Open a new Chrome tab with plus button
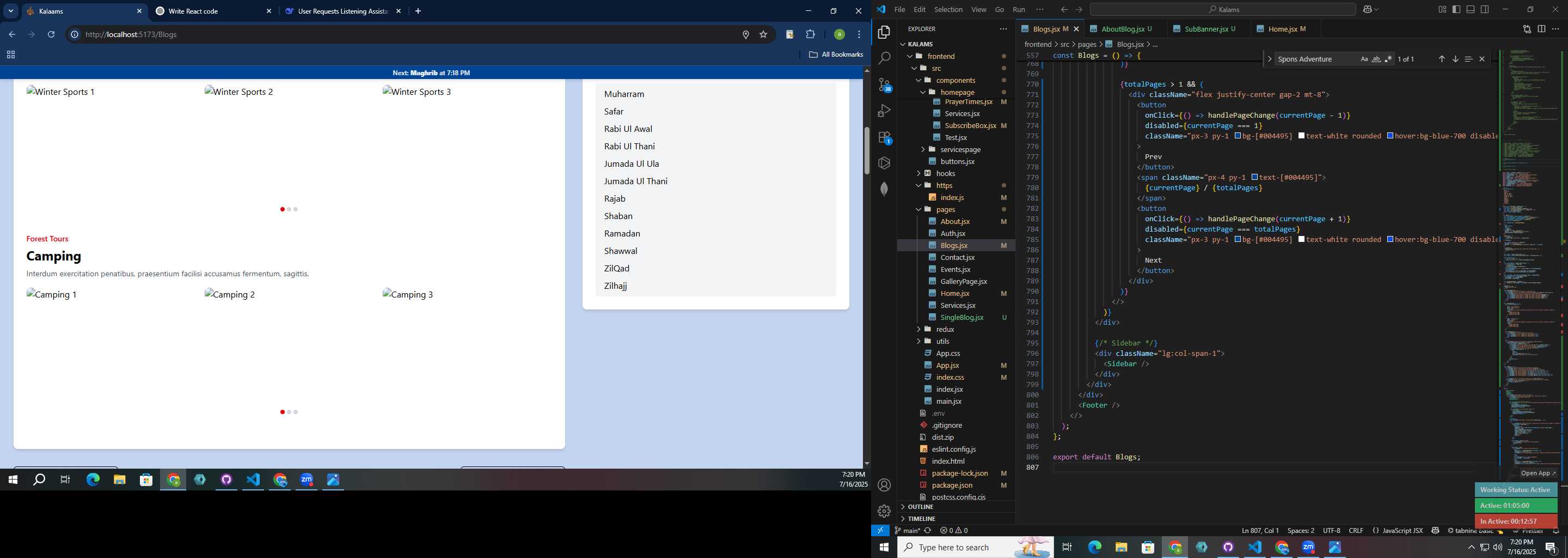Screen dimensions: 1568x558 point(418,11)
